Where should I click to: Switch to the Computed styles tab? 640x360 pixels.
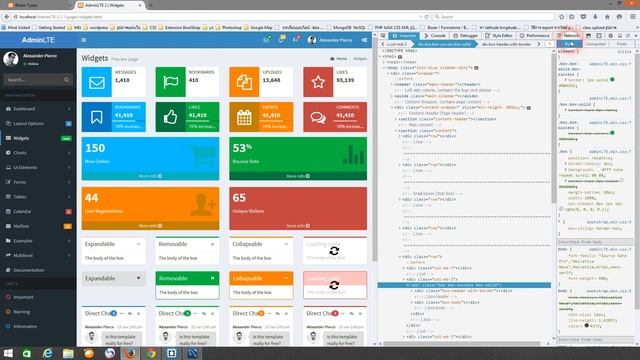pos(596,44)
